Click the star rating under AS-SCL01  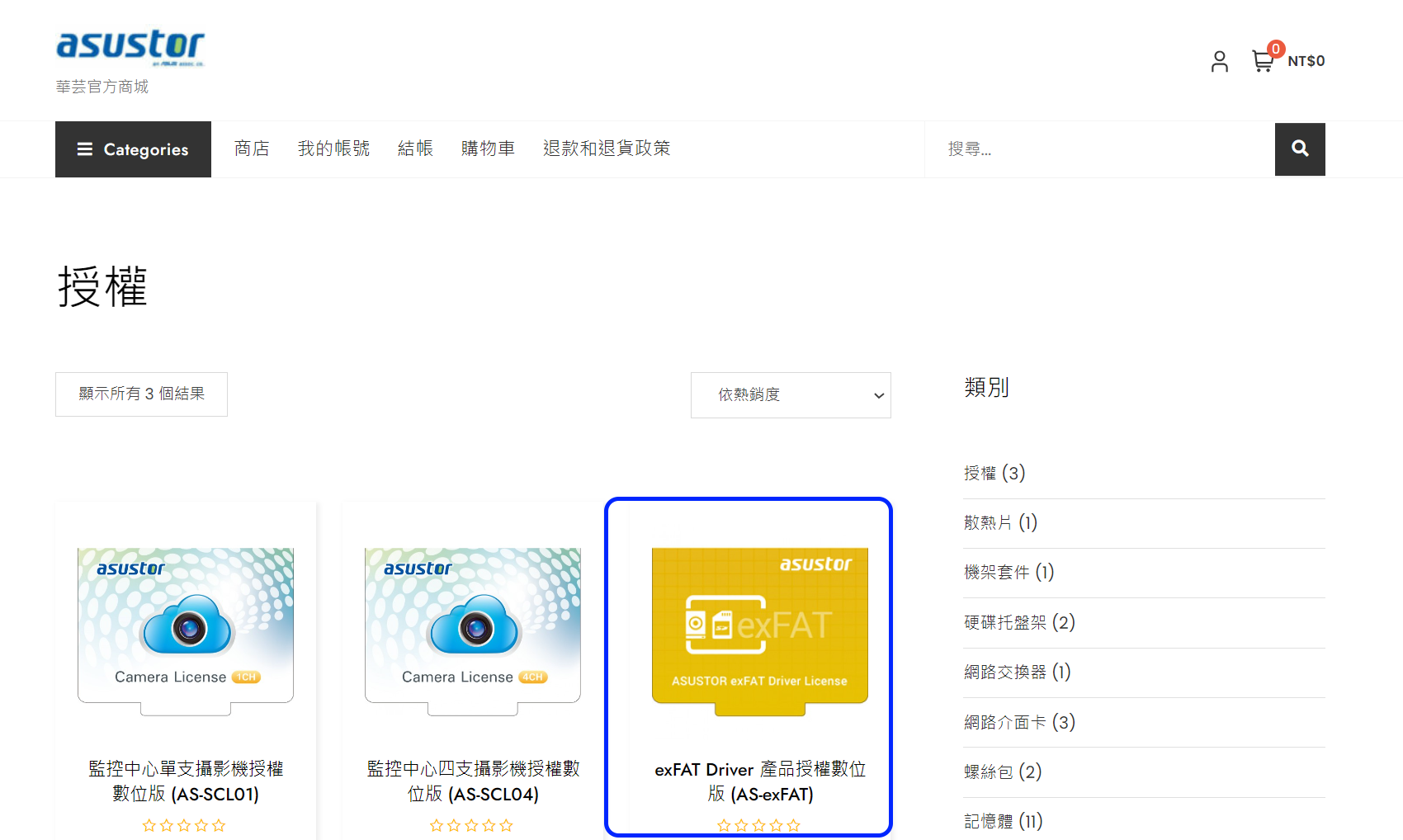coord(184,825)
